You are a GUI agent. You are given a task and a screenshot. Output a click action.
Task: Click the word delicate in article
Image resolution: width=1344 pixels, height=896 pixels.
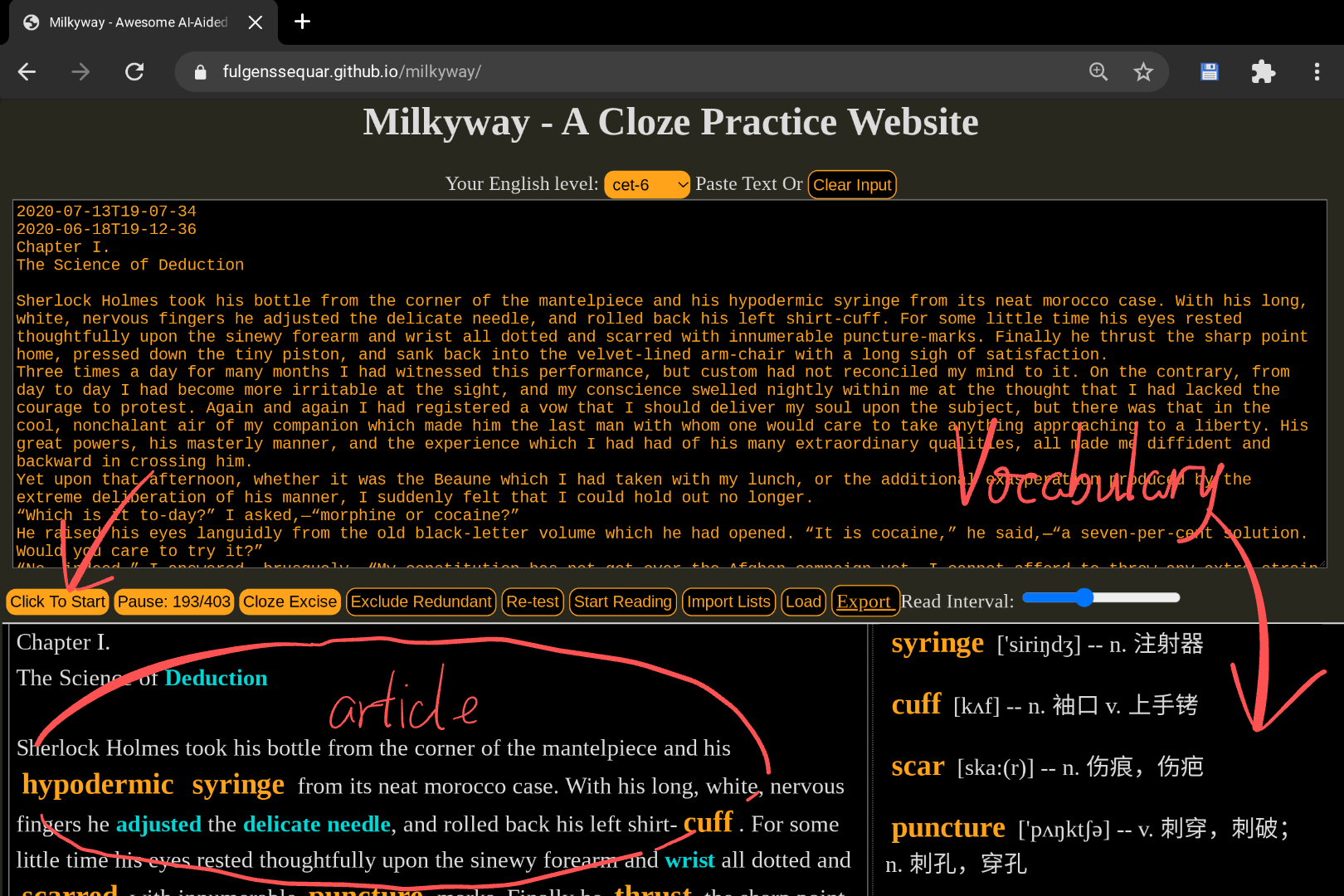click(x=282, y=824)
